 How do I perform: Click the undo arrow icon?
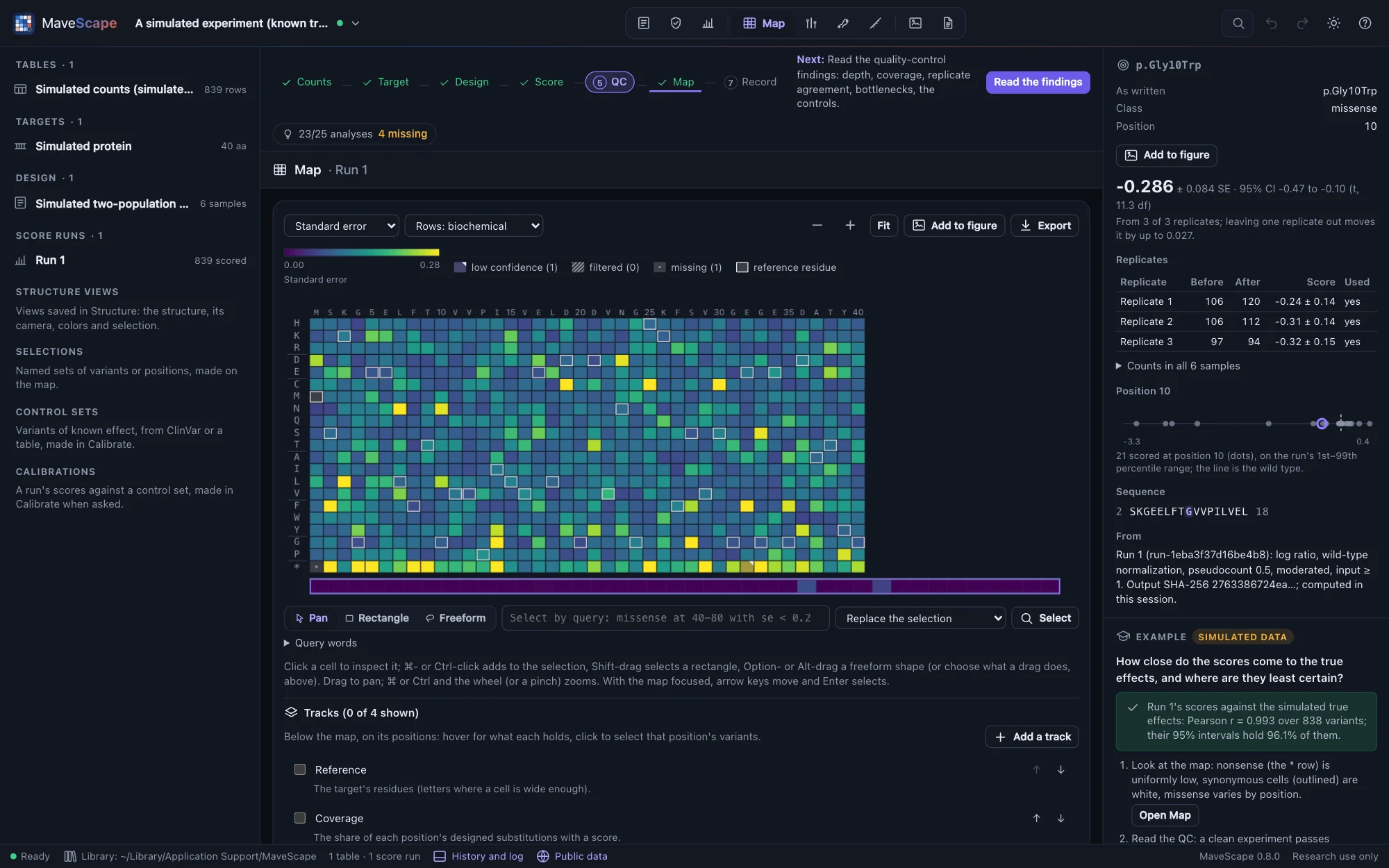(x=1271, y=23)
